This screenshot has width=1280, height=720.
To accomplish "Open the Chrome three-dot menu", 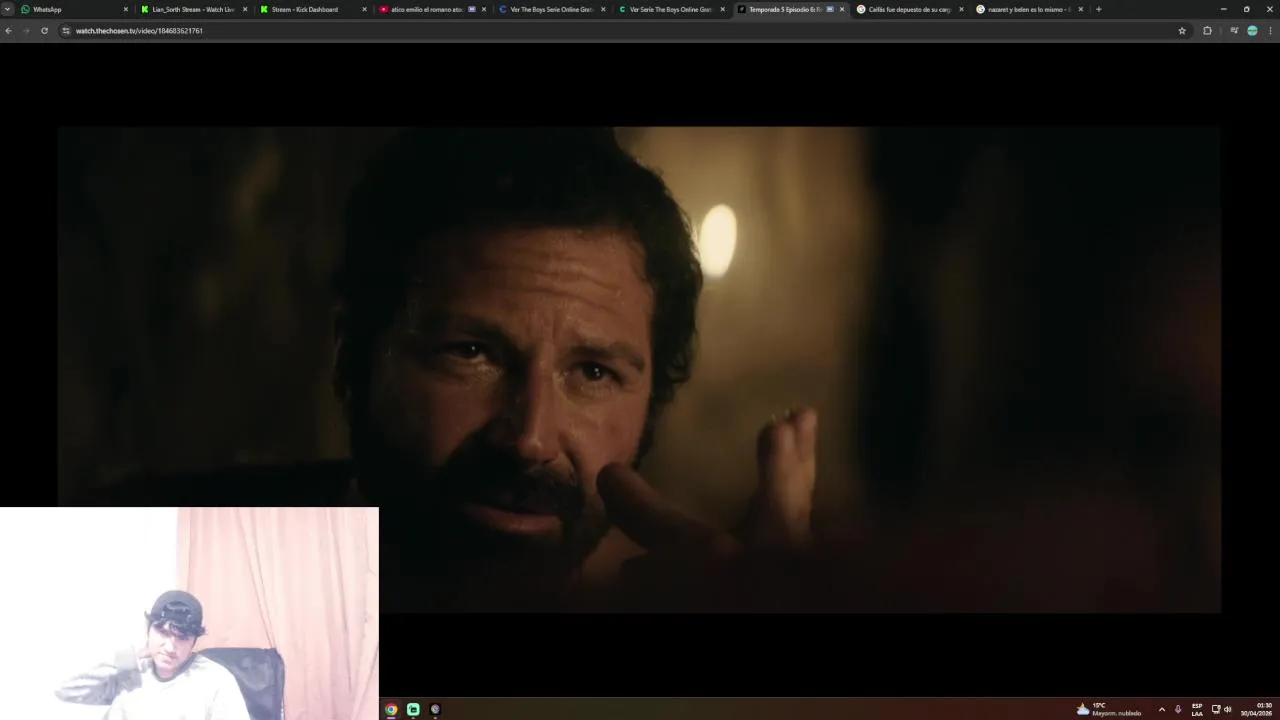I will (x=1270, y=31).
